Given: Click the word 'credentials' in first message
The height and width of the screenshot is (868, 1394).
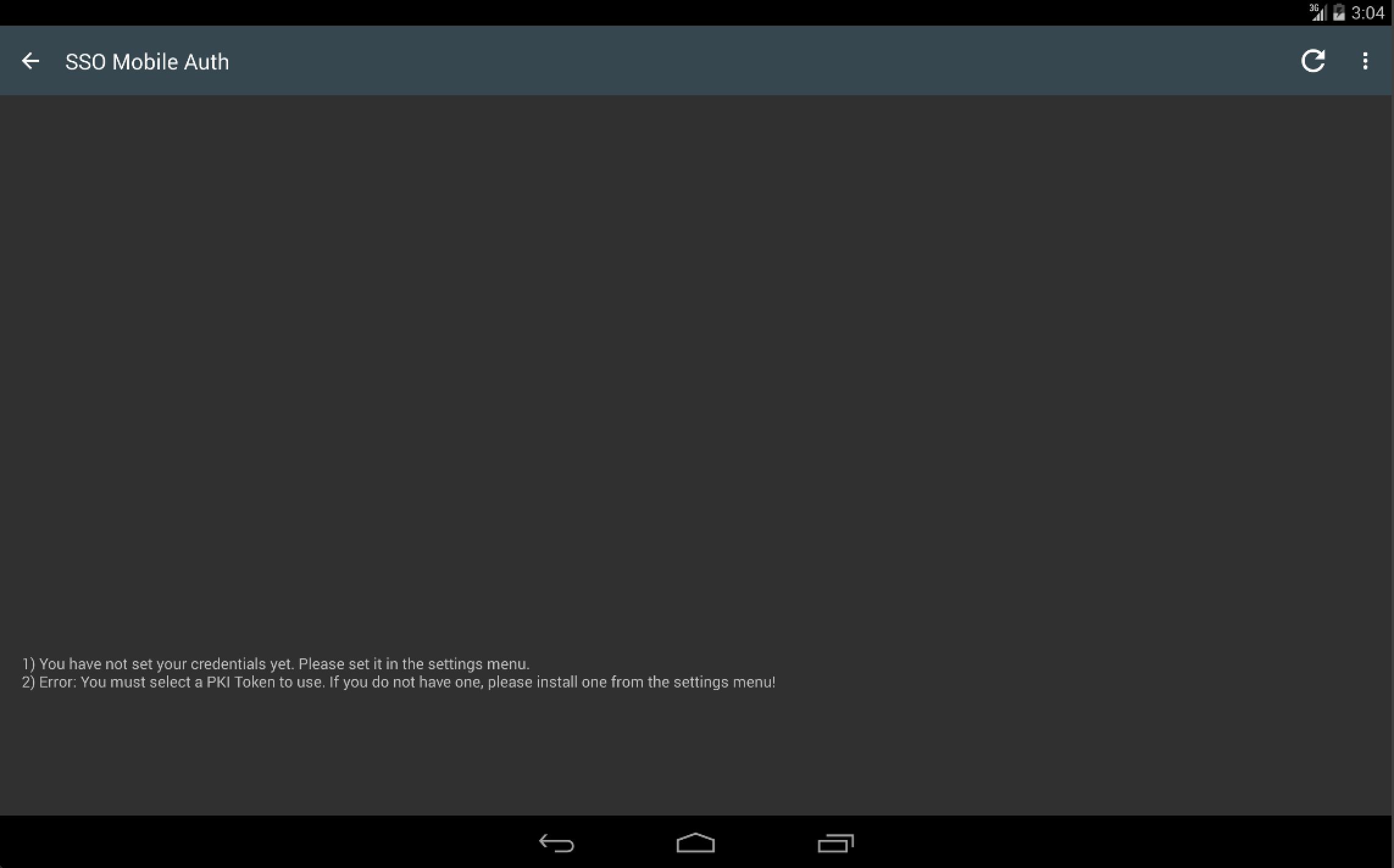Looking at the screenshot, I should coord(228,664).
